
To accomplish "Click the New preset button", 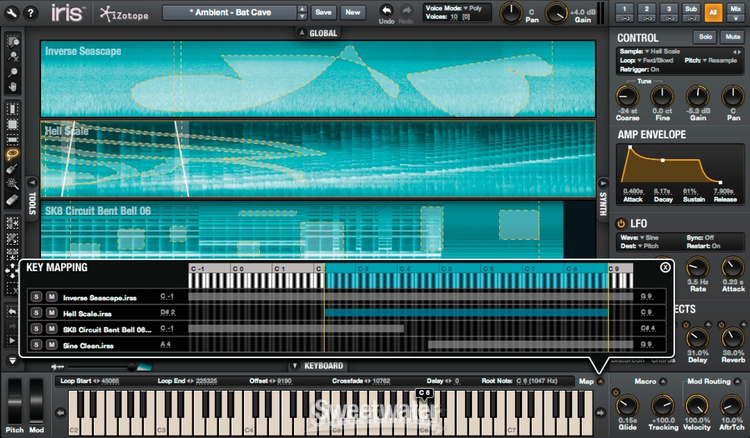I will coord(353,12).
